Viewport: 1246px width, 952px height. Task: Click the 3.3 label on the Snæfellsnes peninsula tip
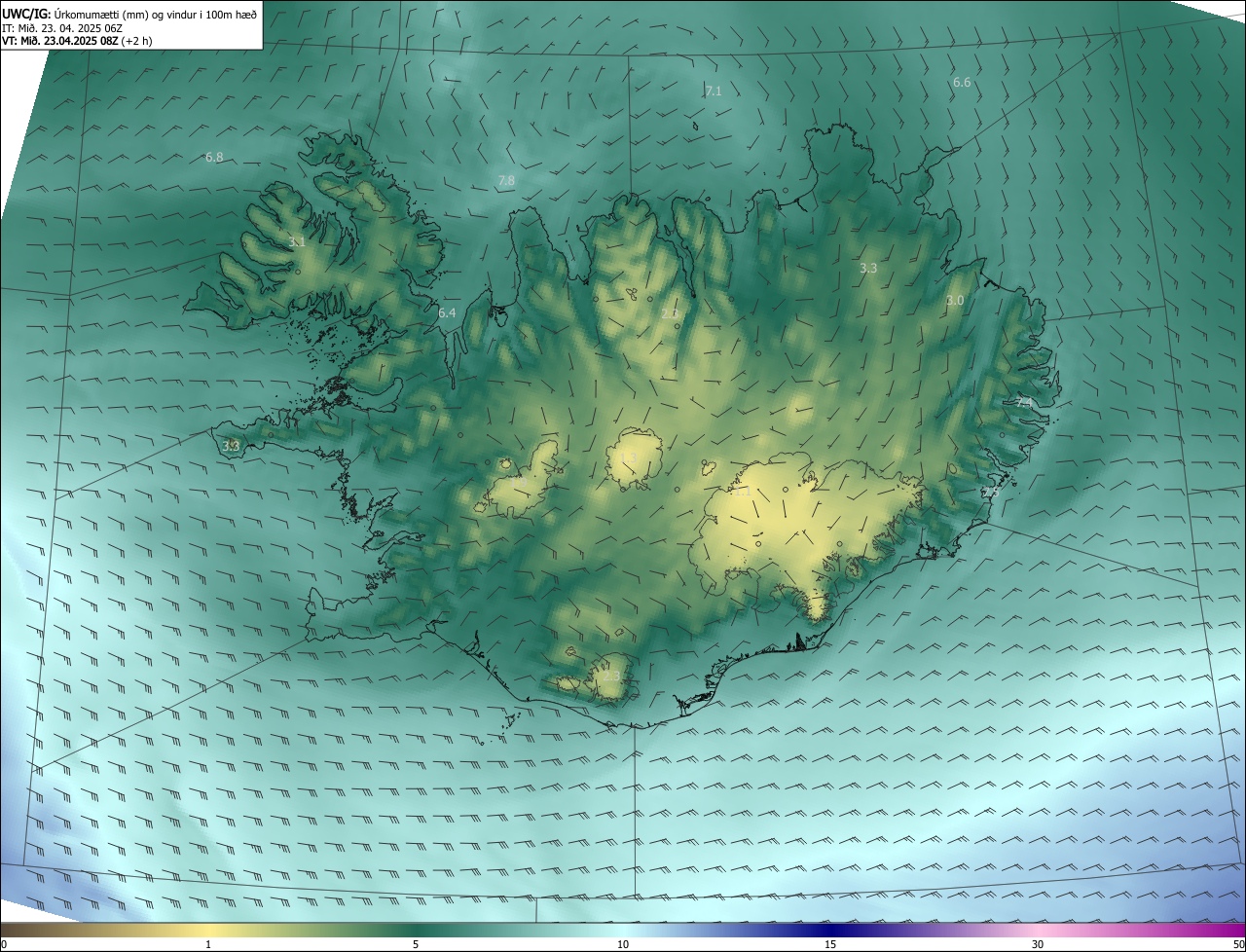(x=231, y=446)
